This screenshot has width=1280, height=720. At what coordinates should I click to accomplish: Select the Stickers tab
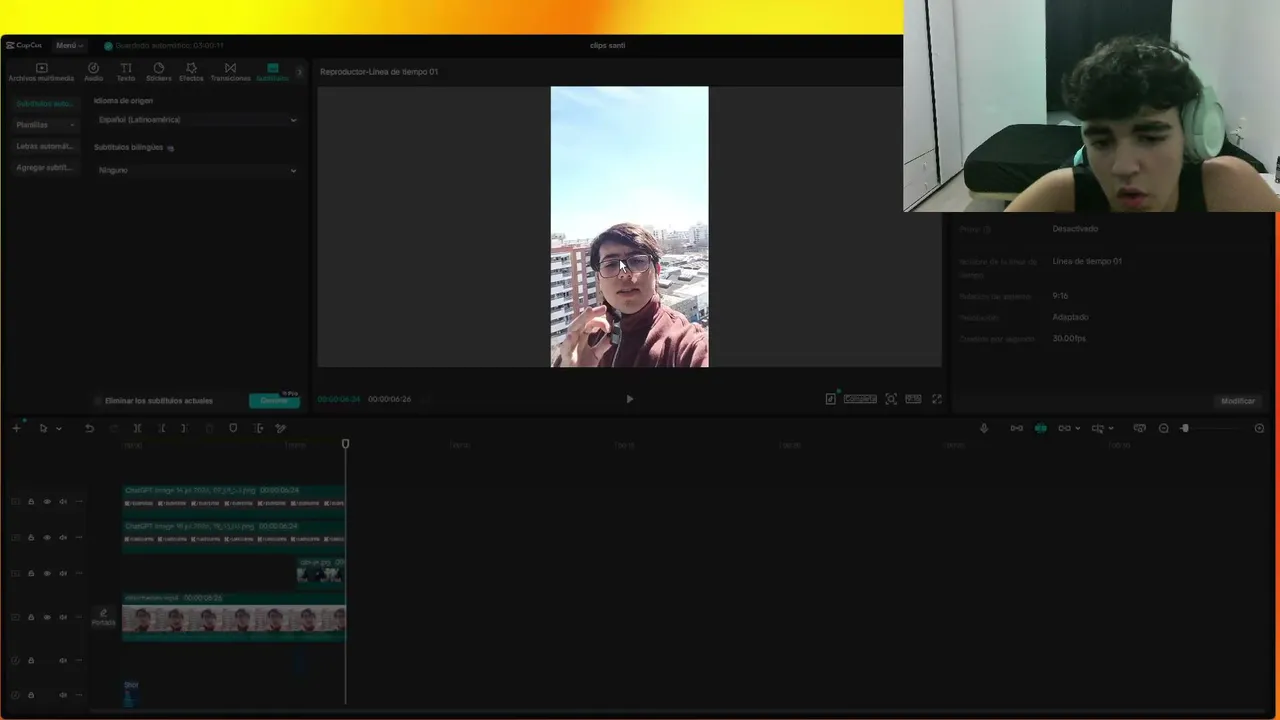pyautogui.click(x=158, y=72)
